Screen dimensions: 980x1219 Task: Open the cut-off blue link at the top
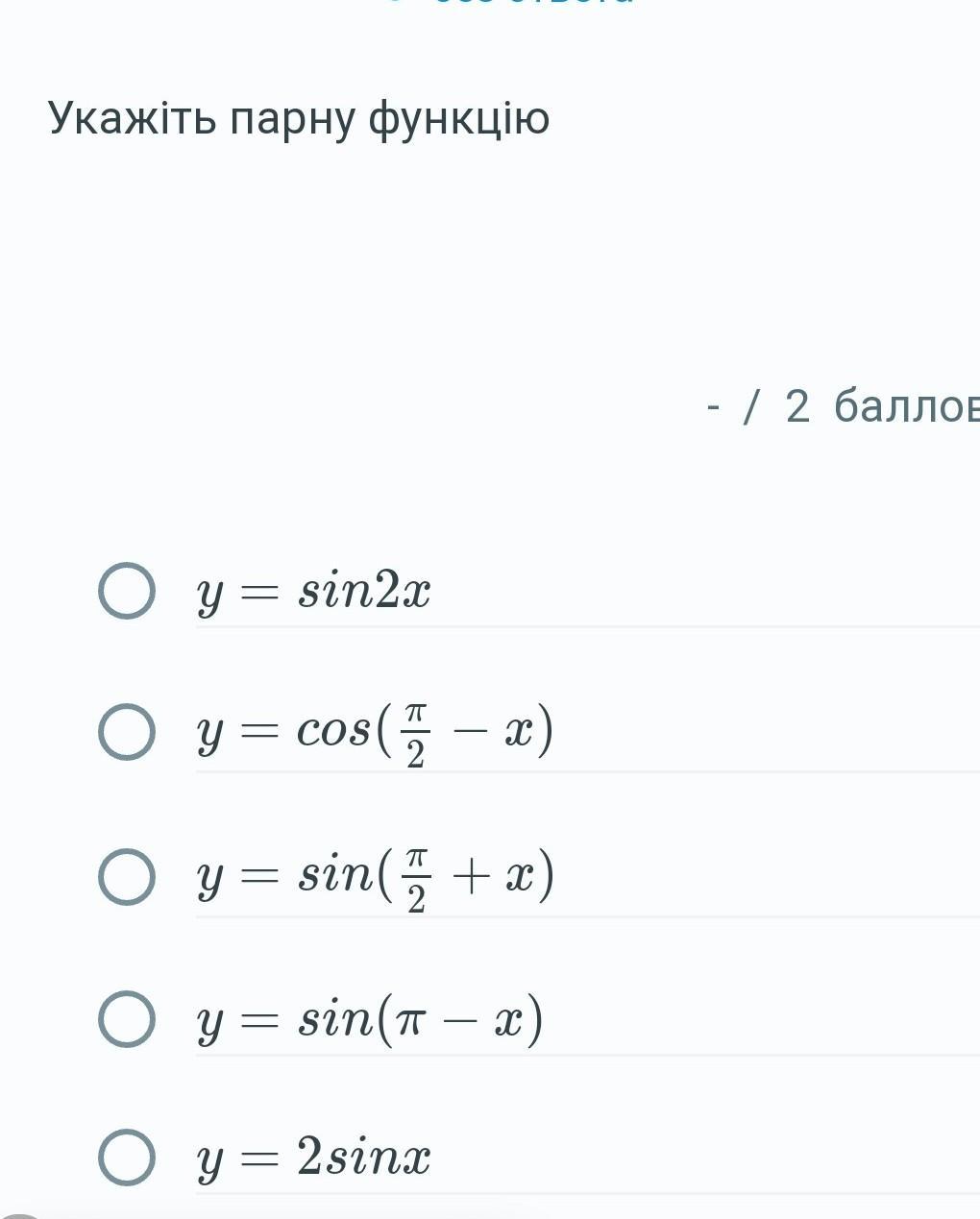(x=534, y=3)
